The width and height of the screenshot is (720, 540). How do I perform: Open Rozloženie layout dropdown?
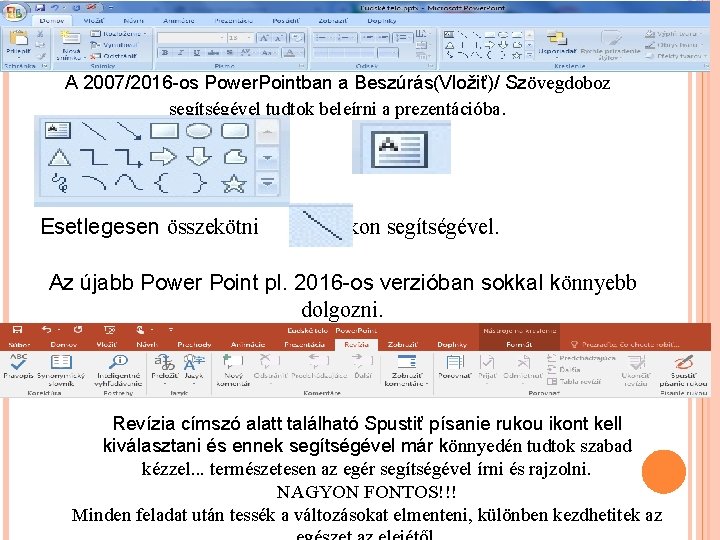pos(118,34)
